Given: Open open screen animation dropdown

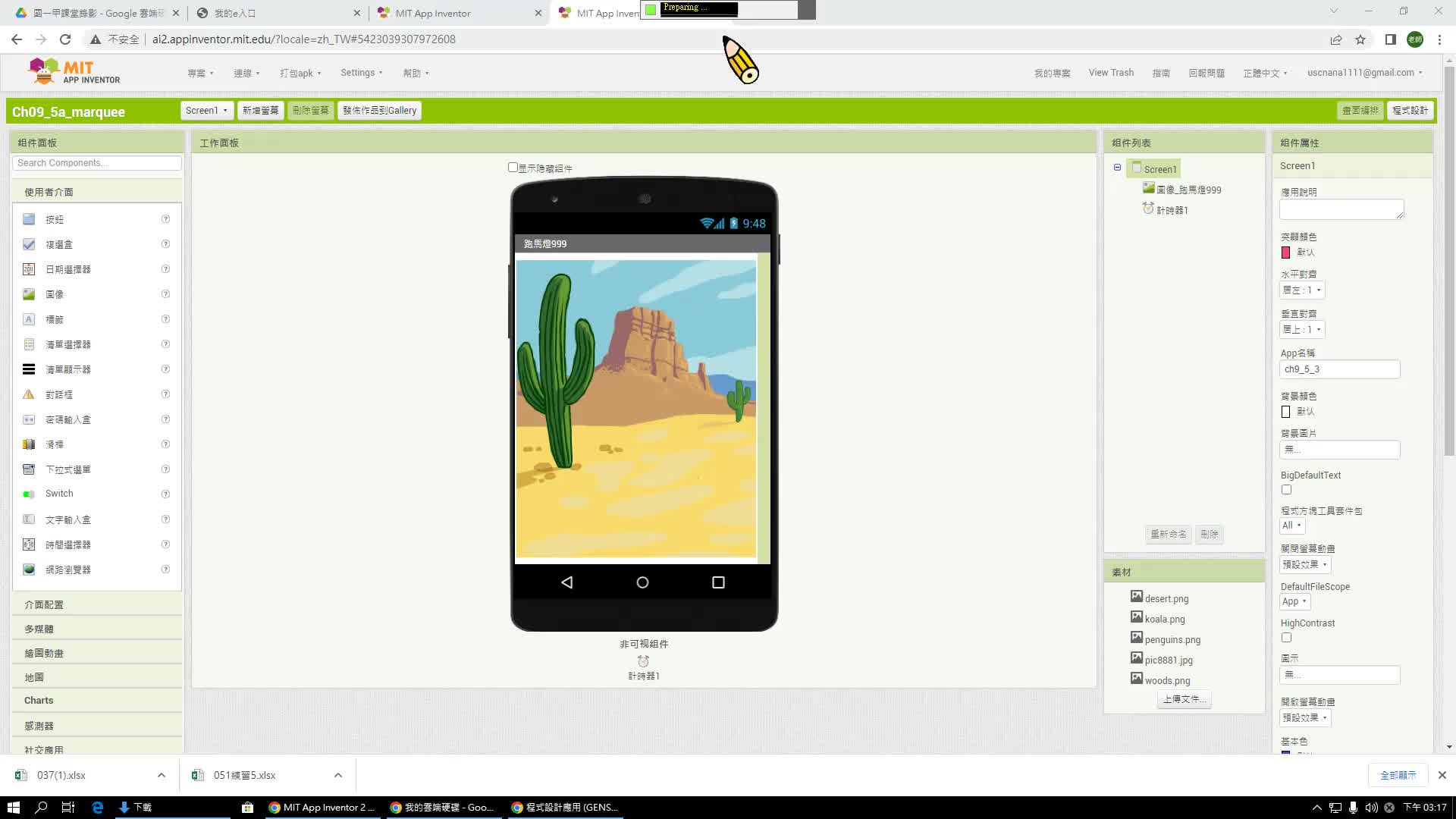Looking at the screenshot, I should (1305, 718).
